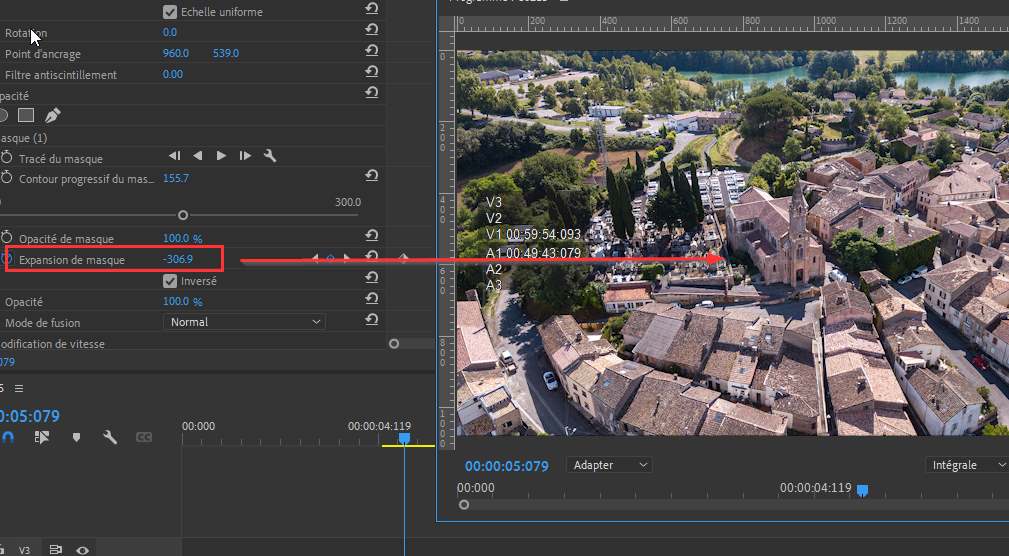Track the selected mask backward
The height and width of the screenshot is (556, 1009).
click(198, 156)
